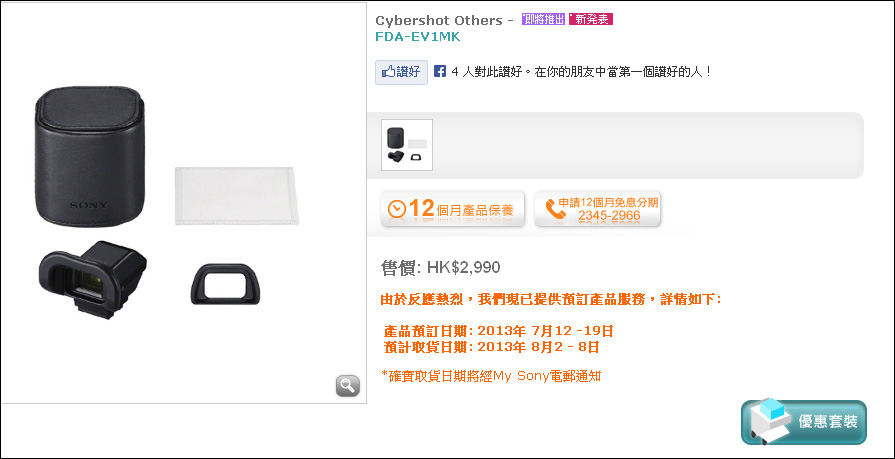This screenshot has width=895, height=459.
Task: Open the 12個月產品保養 warranty banner
Action: pyautogui.click(x=453, y=209)
